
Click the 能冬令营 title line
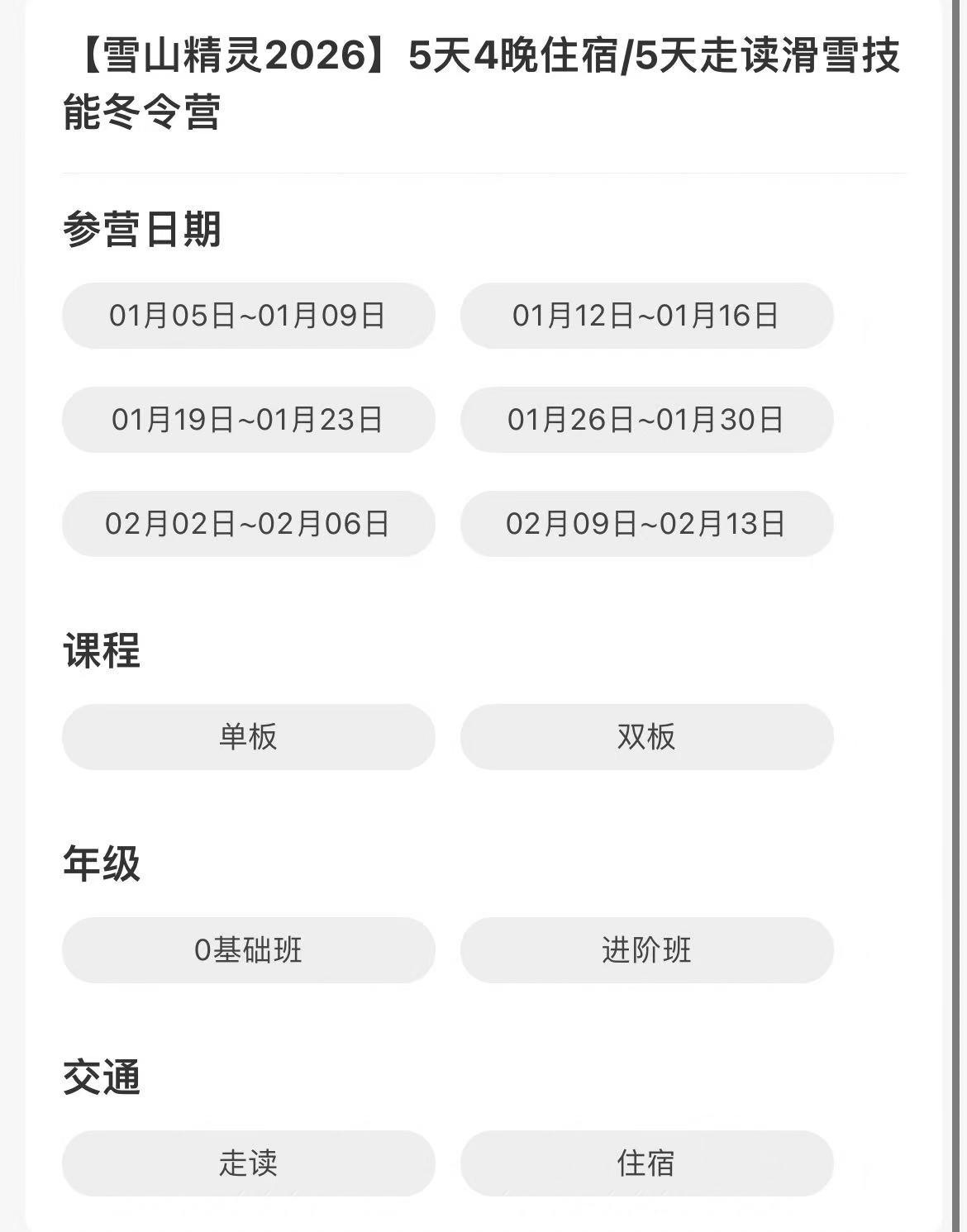[x=142, y=112]
